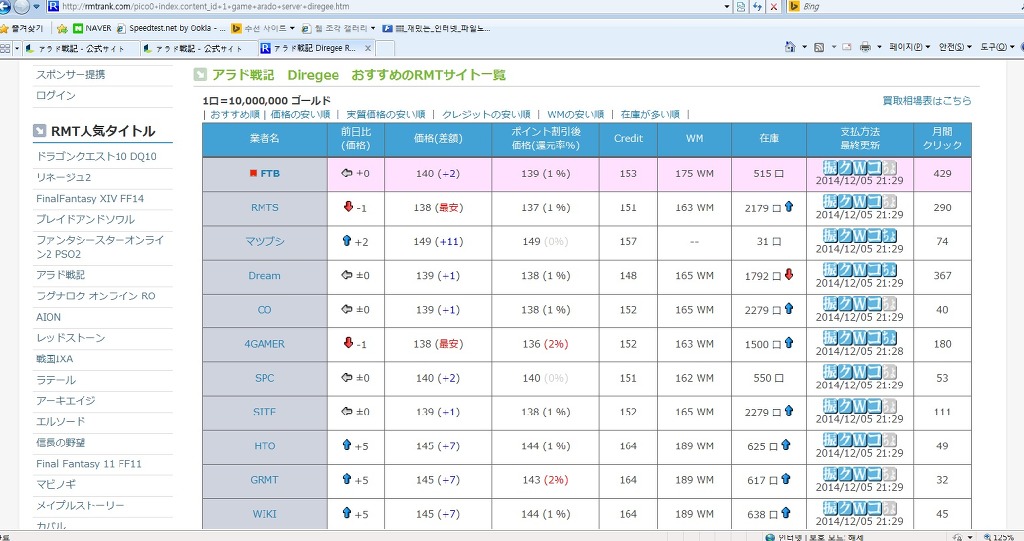The image size is (1024, 541).
Task: Click the 즐겨찾기 favorites button
Action: (22, 28)
